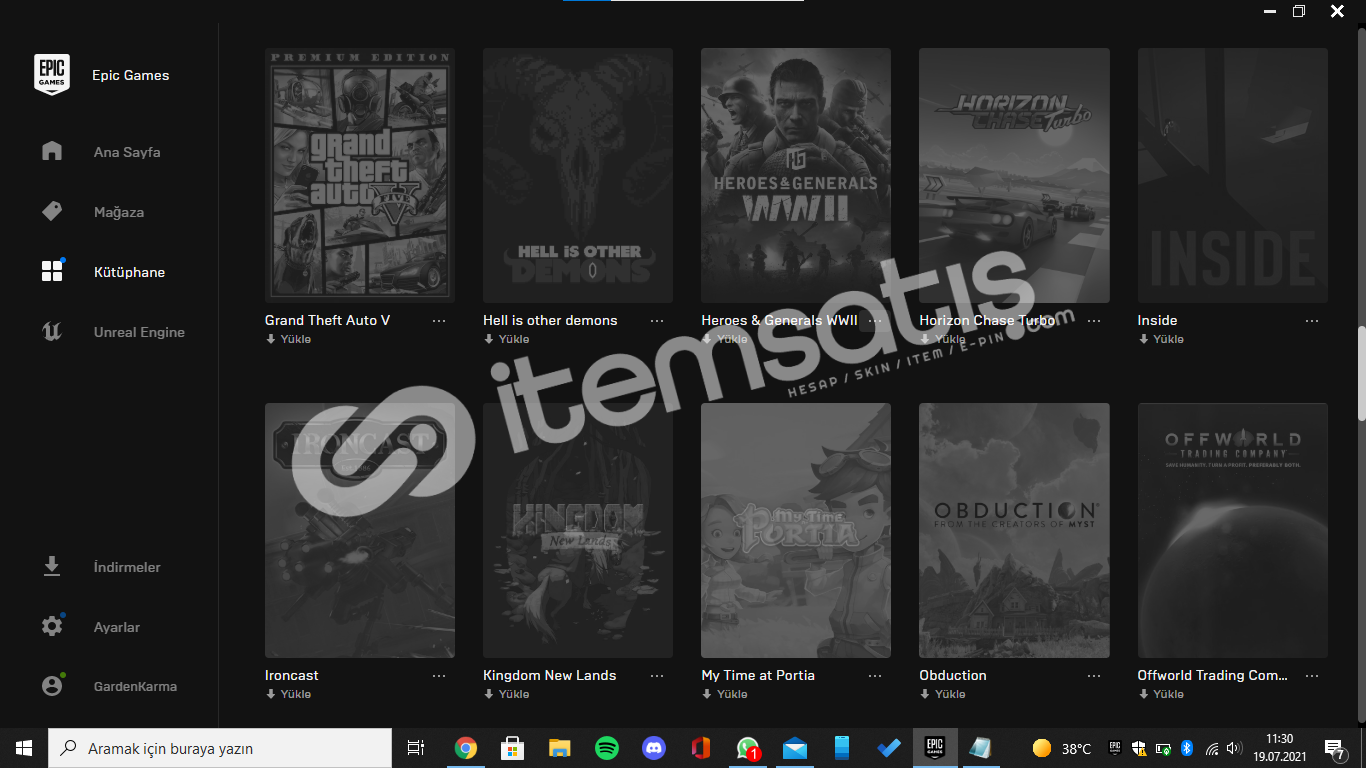Image resolution: width=1366 pixels, height=768 pixels.
Task: Click the Grand Theft Auto V title text
Action: pyautogui.click(x=327, y=320)
